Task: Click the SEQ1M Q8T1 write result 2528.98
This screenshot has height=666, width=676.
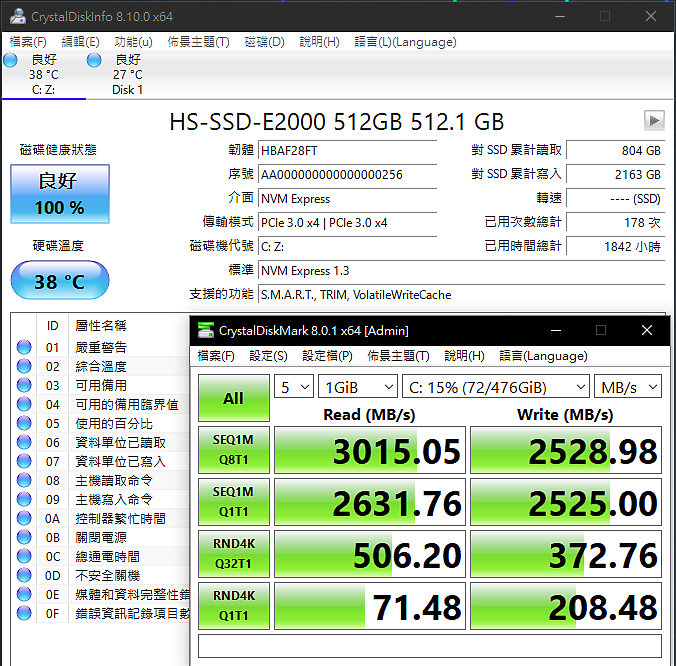Action: [566, 450]
